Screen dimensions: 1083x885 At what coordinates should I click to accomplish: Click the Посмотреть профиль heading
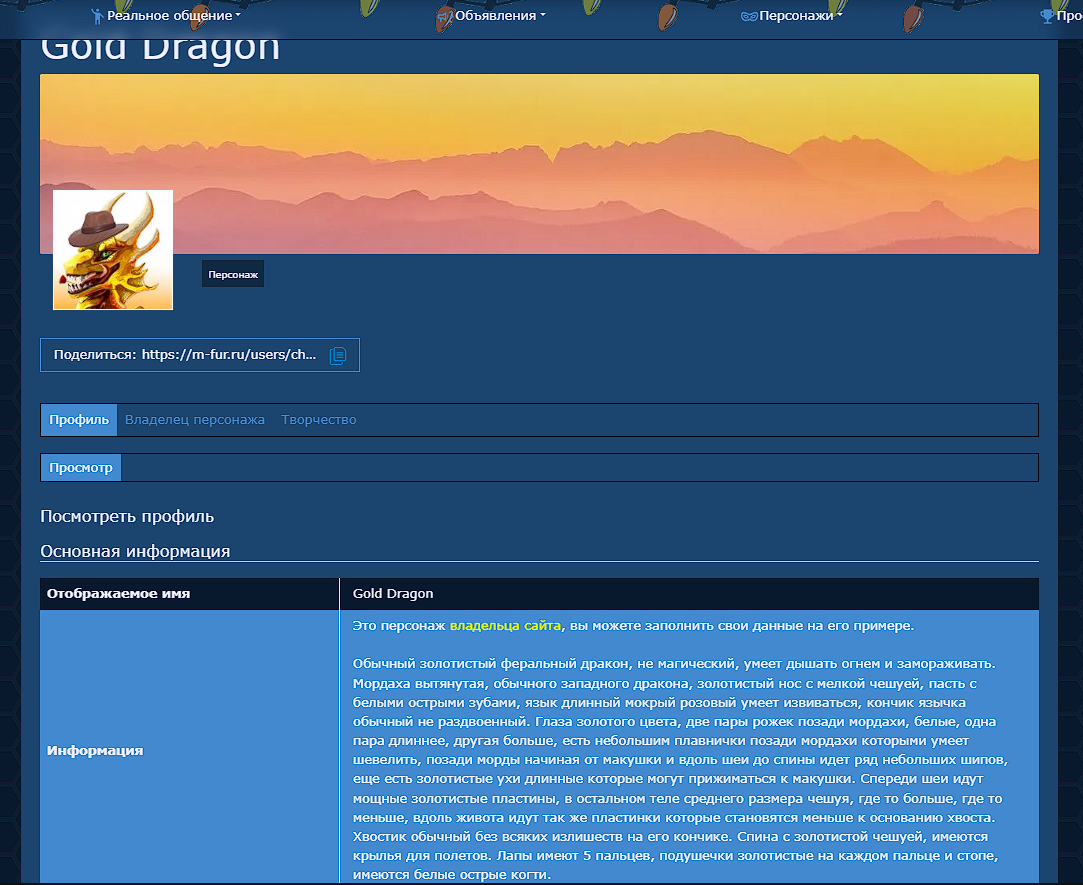click(127, 517)
